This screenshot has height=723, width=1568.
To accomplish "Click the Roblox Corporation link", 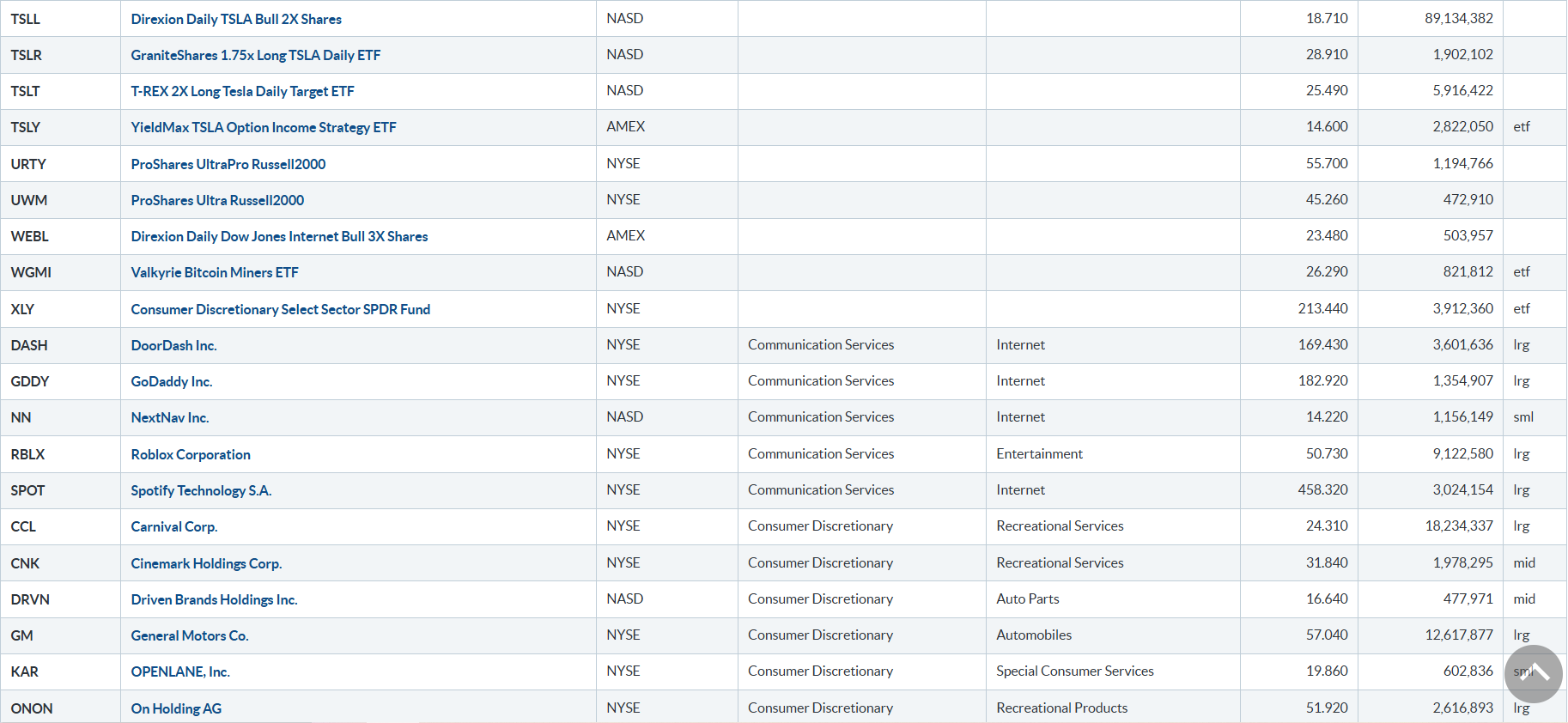I will coord(191,454).
